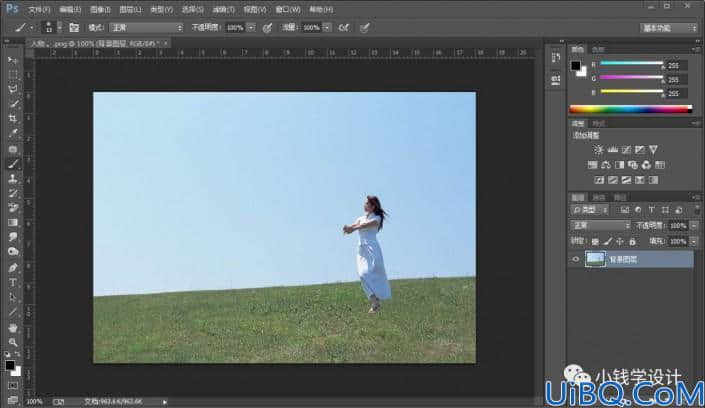Toggle lock position

tap(620, 242)
